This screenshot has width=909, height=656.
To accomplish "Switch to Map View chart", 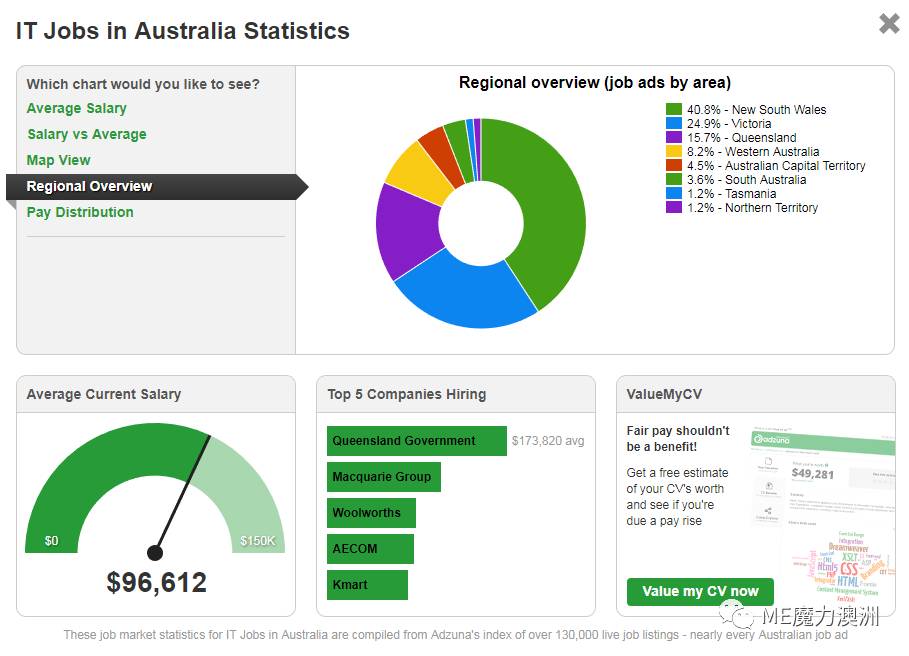I will tap(59, 160).
